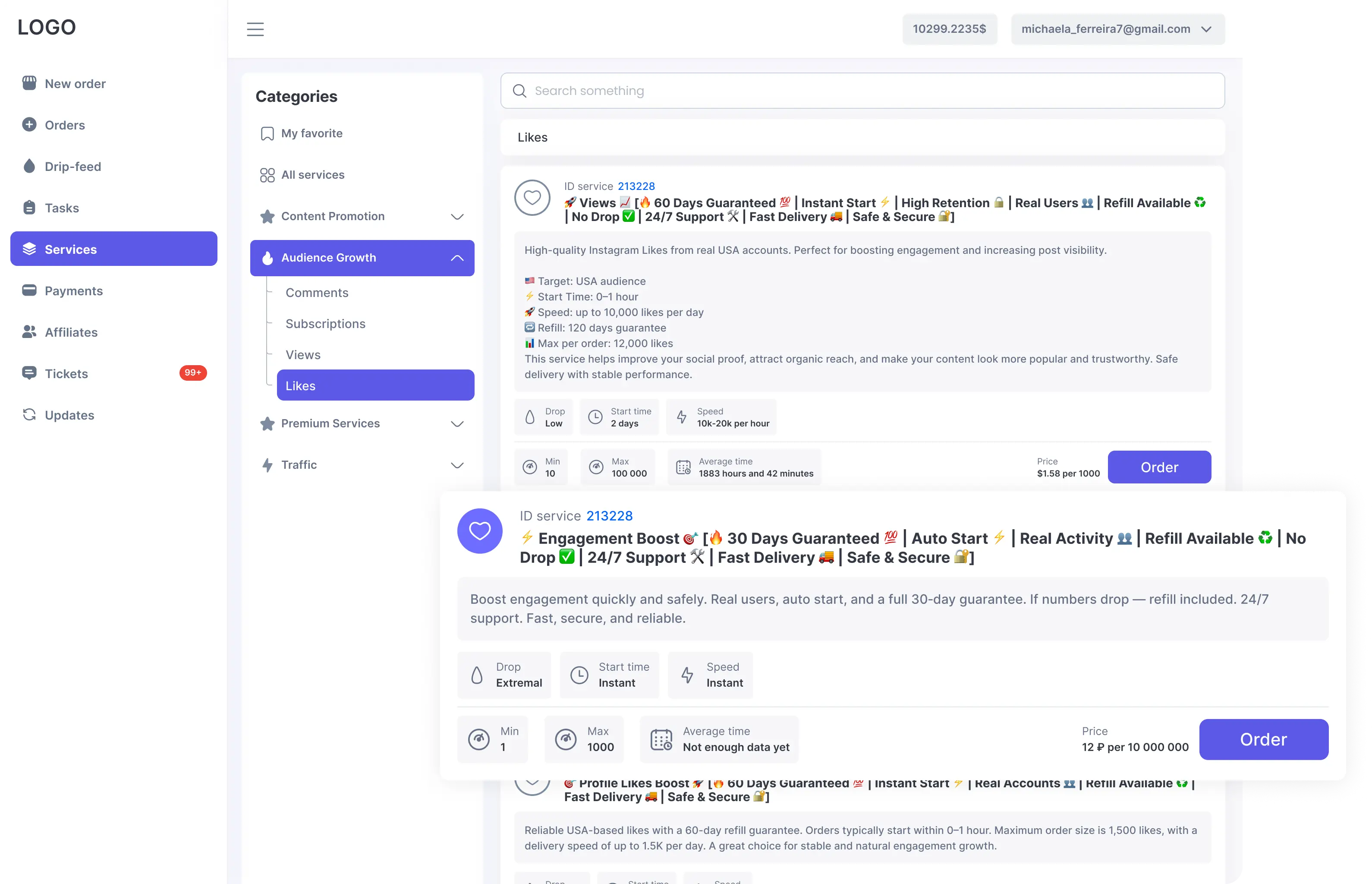Unfavorite the Engagement Boost service
This screenshot has width=1372, height=884.
coord(480,531)
